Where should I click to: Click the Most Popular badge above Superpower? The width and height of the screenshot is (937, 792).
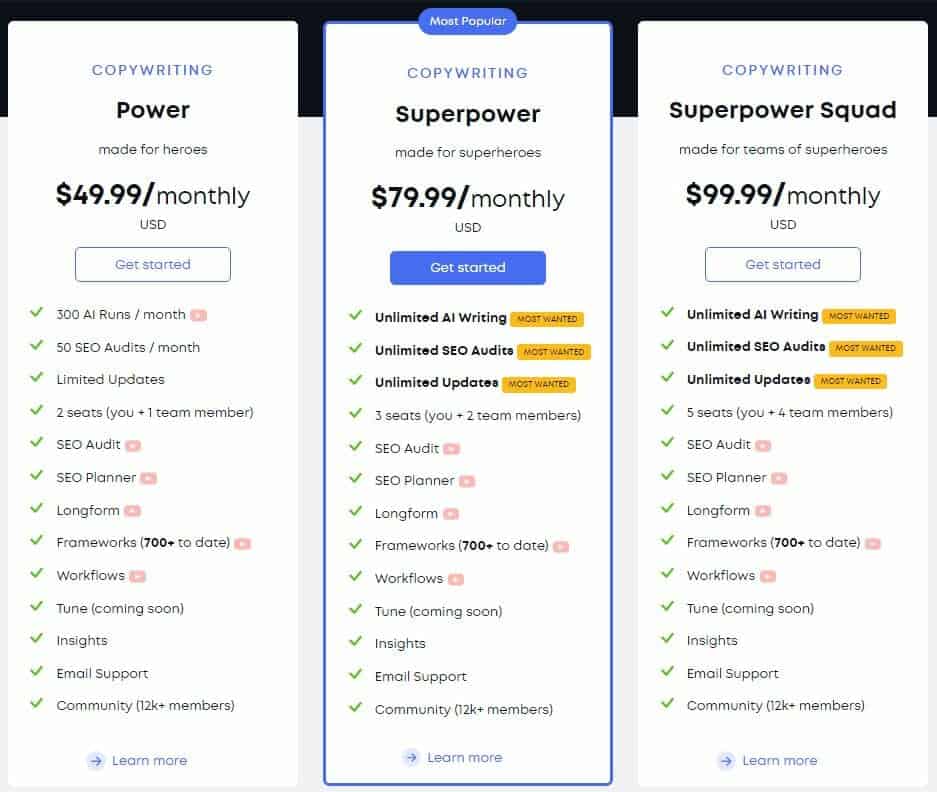point(468,22)
